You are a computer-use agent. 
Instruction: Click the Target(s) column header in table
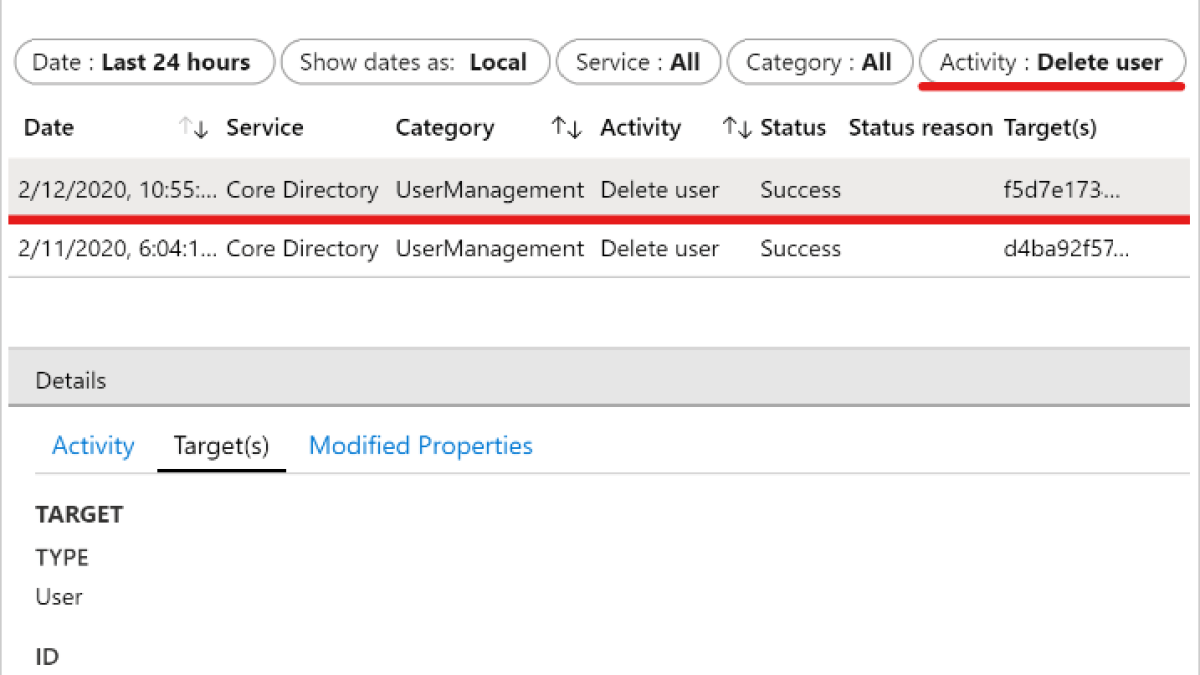1050,128
